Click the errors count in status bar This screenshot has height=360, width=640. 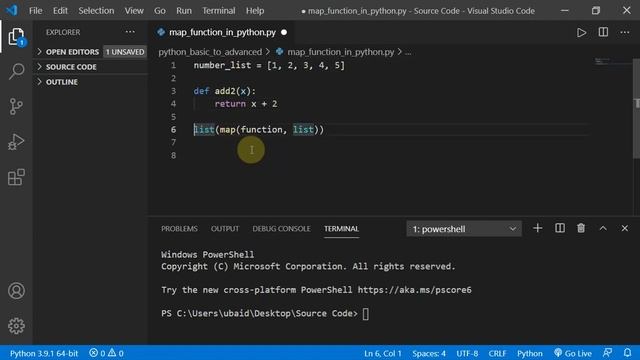[97, 353]
